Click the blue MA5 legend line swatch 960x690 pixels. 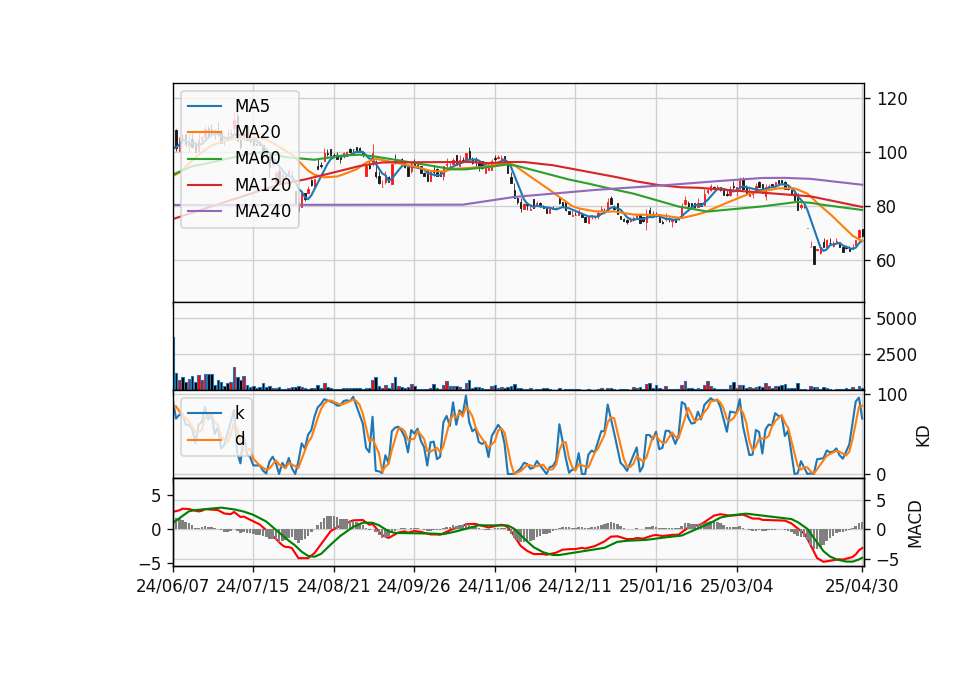coord(204,106)
